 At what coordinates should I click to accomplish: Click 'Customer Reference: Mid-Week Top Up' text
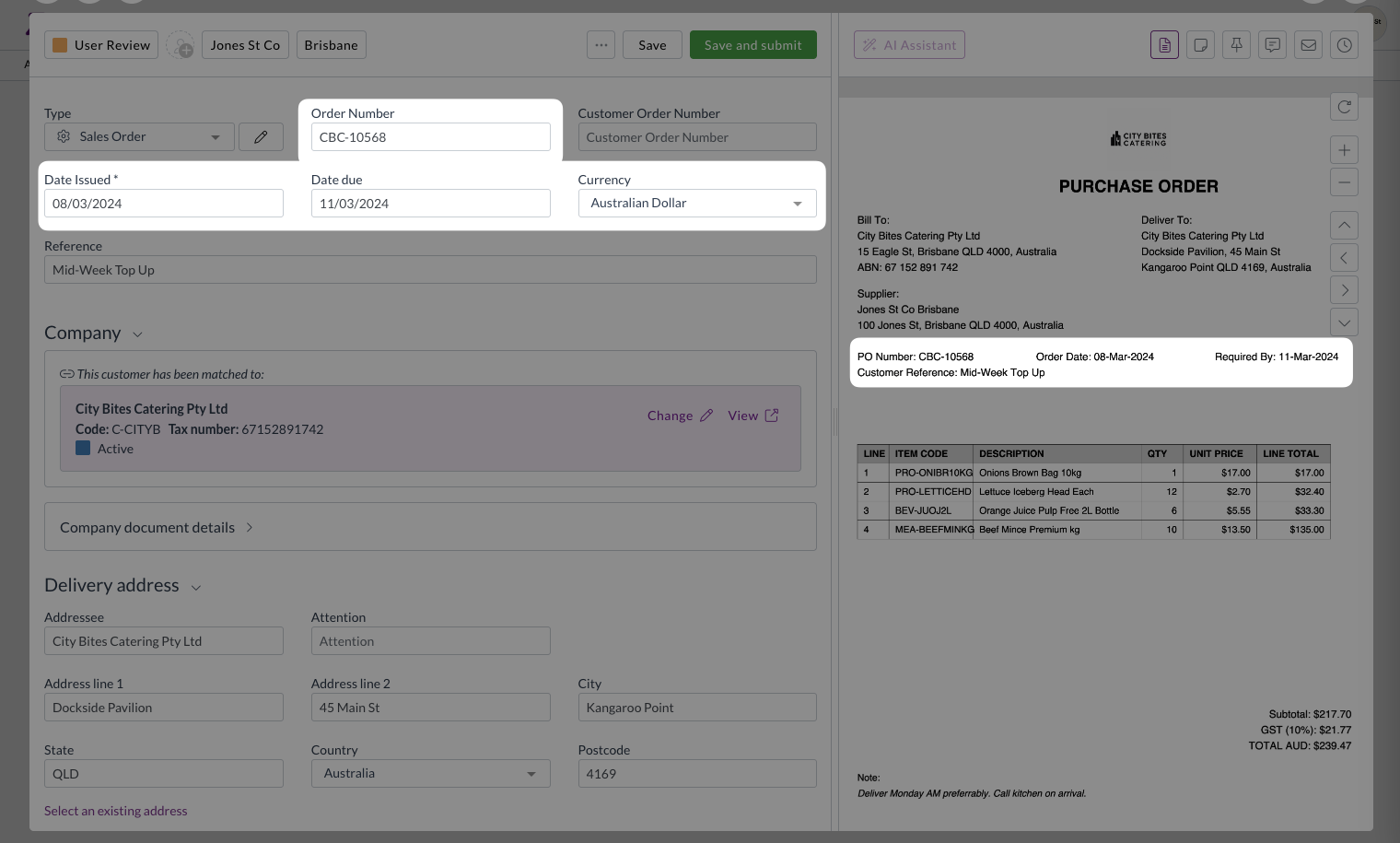coord(951,372)
